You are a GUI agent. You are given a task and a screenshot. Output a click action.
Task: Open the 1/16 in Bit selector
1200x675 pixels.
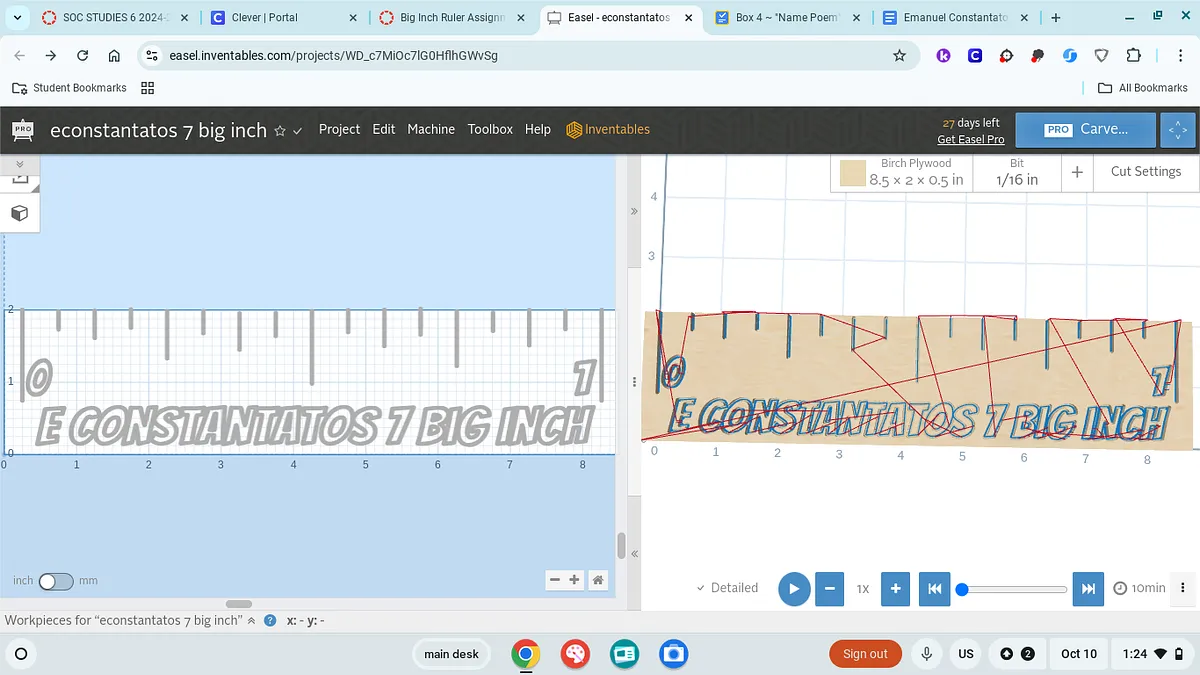[1016, 172]
